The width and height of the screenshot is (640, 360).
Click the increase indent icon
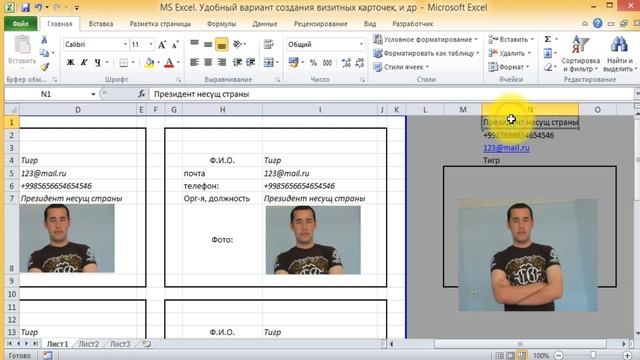tap(250, 62)
